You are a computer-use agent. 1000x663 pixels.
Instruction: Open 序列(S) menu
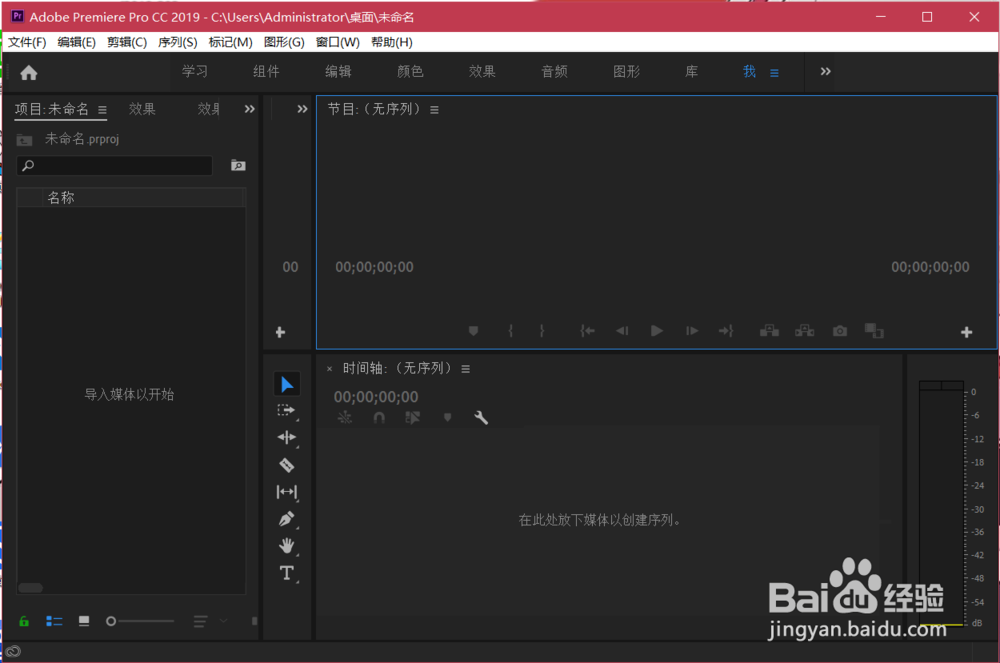pos(177,42)
